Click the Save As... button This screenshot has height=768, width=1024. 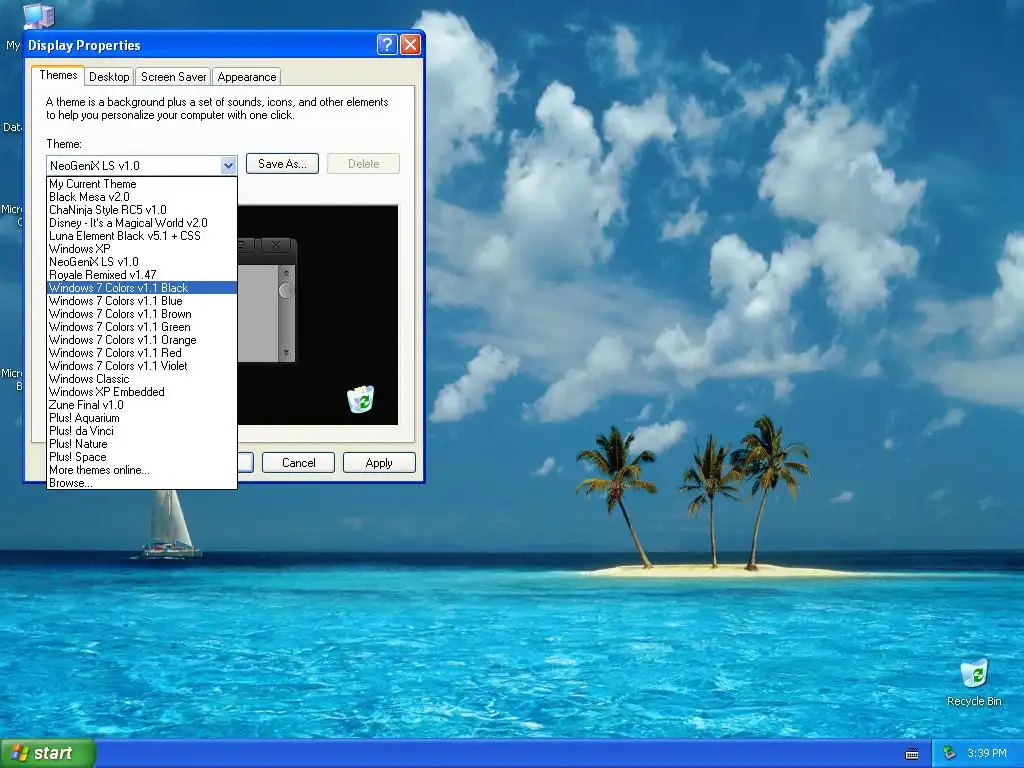(282, 164)
